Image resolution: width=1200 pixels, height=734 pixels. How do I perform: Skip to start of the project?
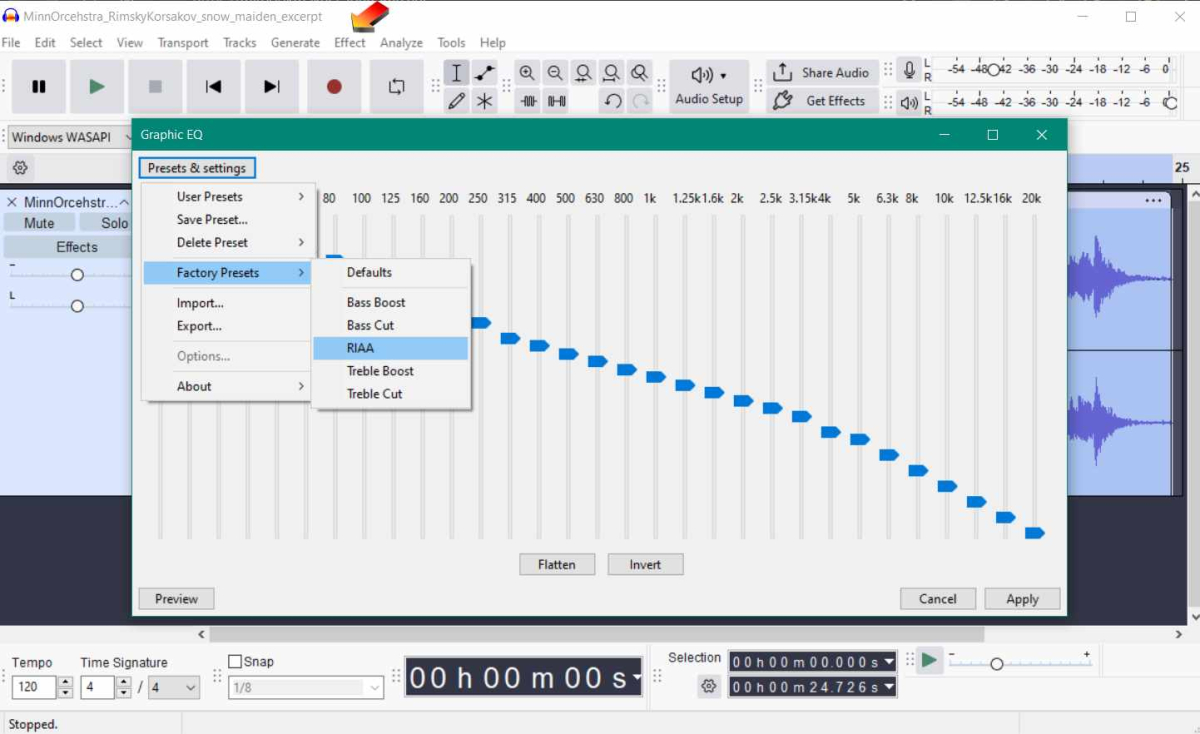[213, 87]
